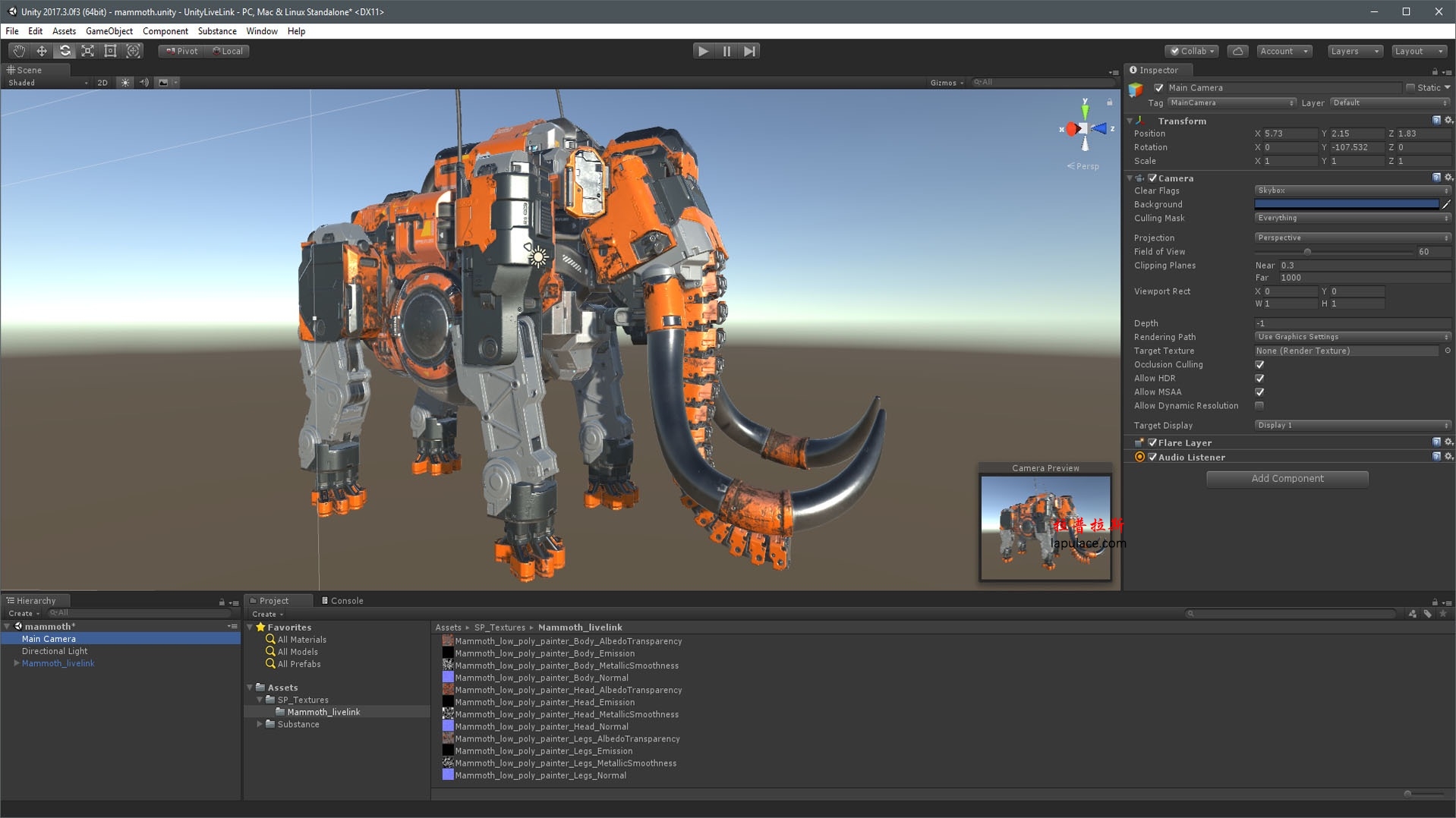Open Cloud services panel

[1238, 51]
